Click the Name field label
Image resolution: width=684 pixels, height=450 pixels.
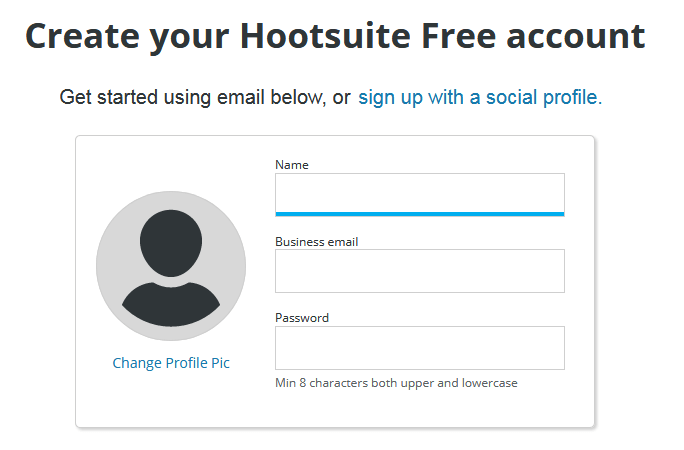click(x=292, y=165)
